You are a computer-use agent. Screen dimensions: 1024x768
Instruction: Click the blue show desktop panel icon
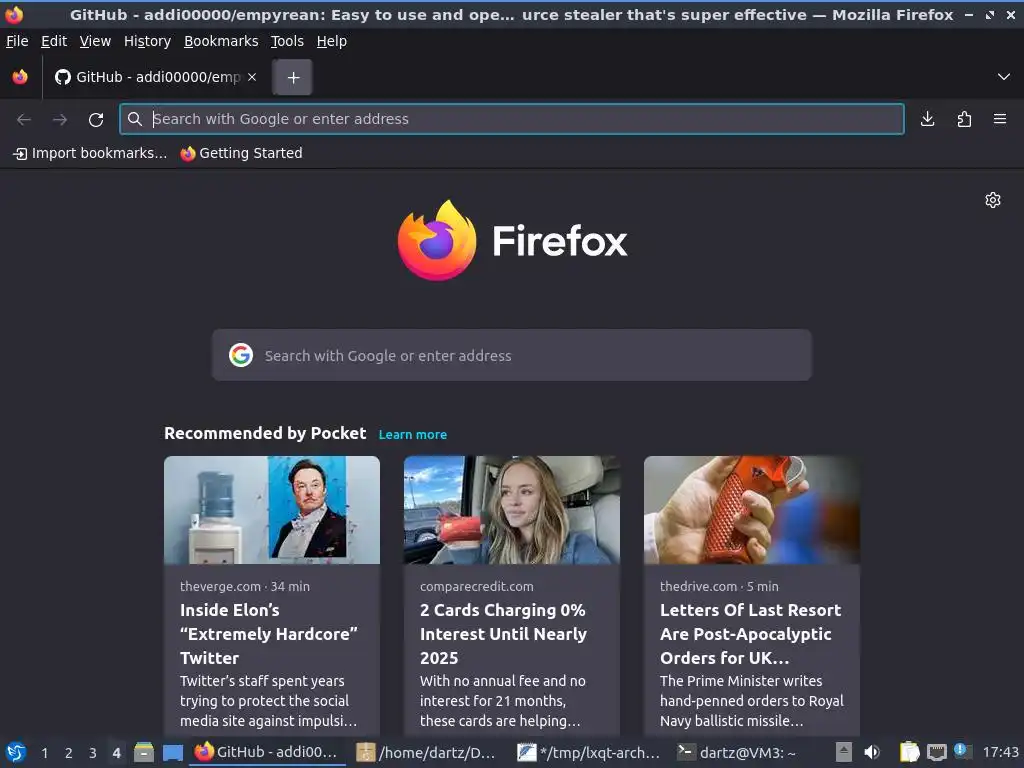click(x=172, y=753)
